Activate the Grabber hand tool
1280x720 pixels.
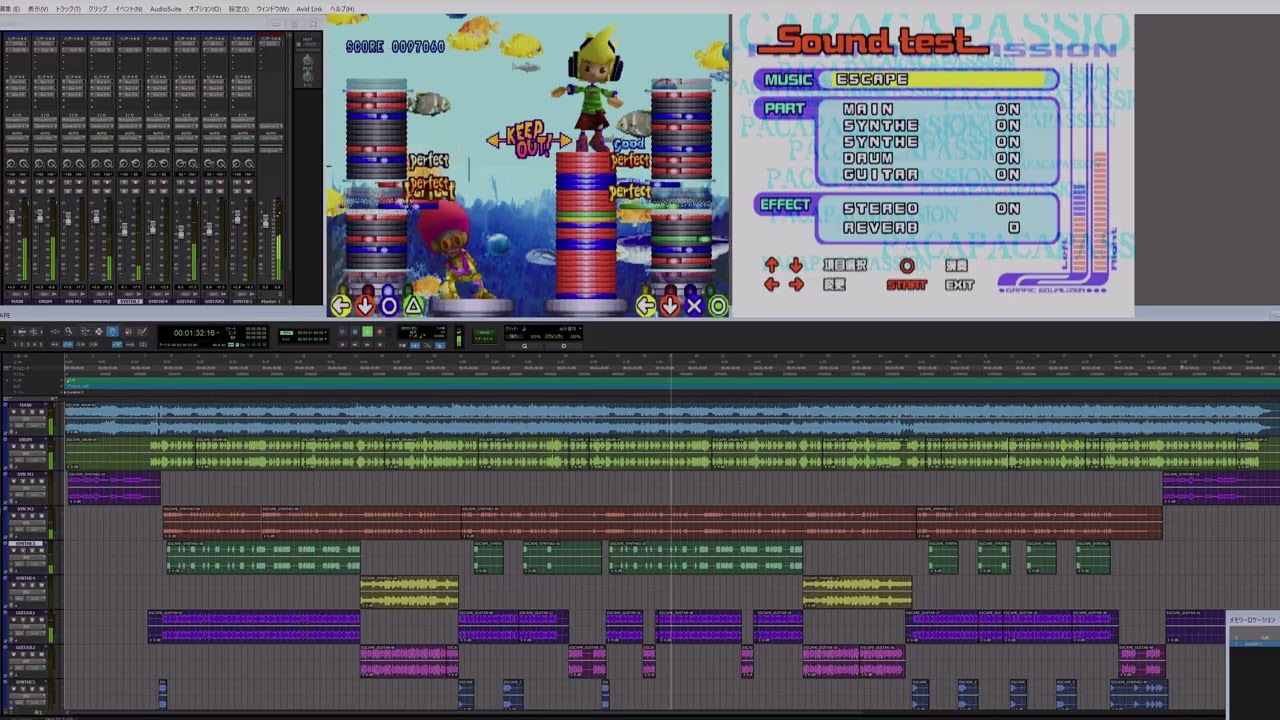click(113, 330)
